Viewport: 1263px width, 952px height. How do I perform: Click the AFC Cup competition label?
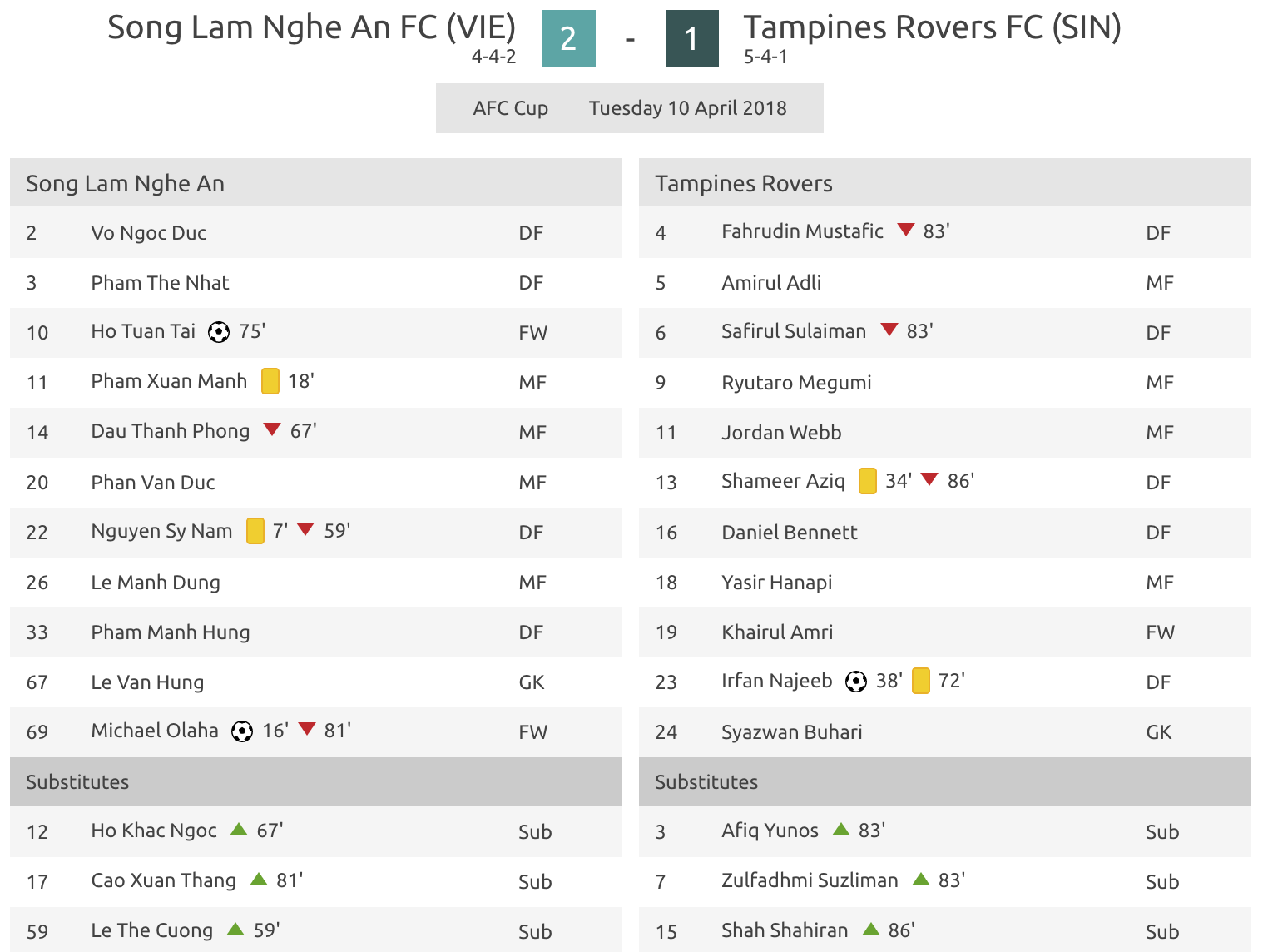point(511,108)
